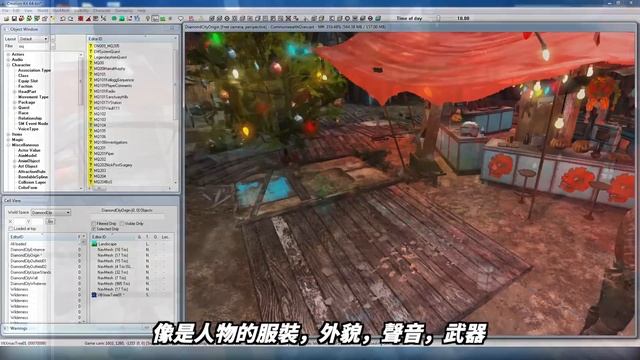
Task: Expand the Magic tree node
Action: pyautogui.click(x=9, y=140)
